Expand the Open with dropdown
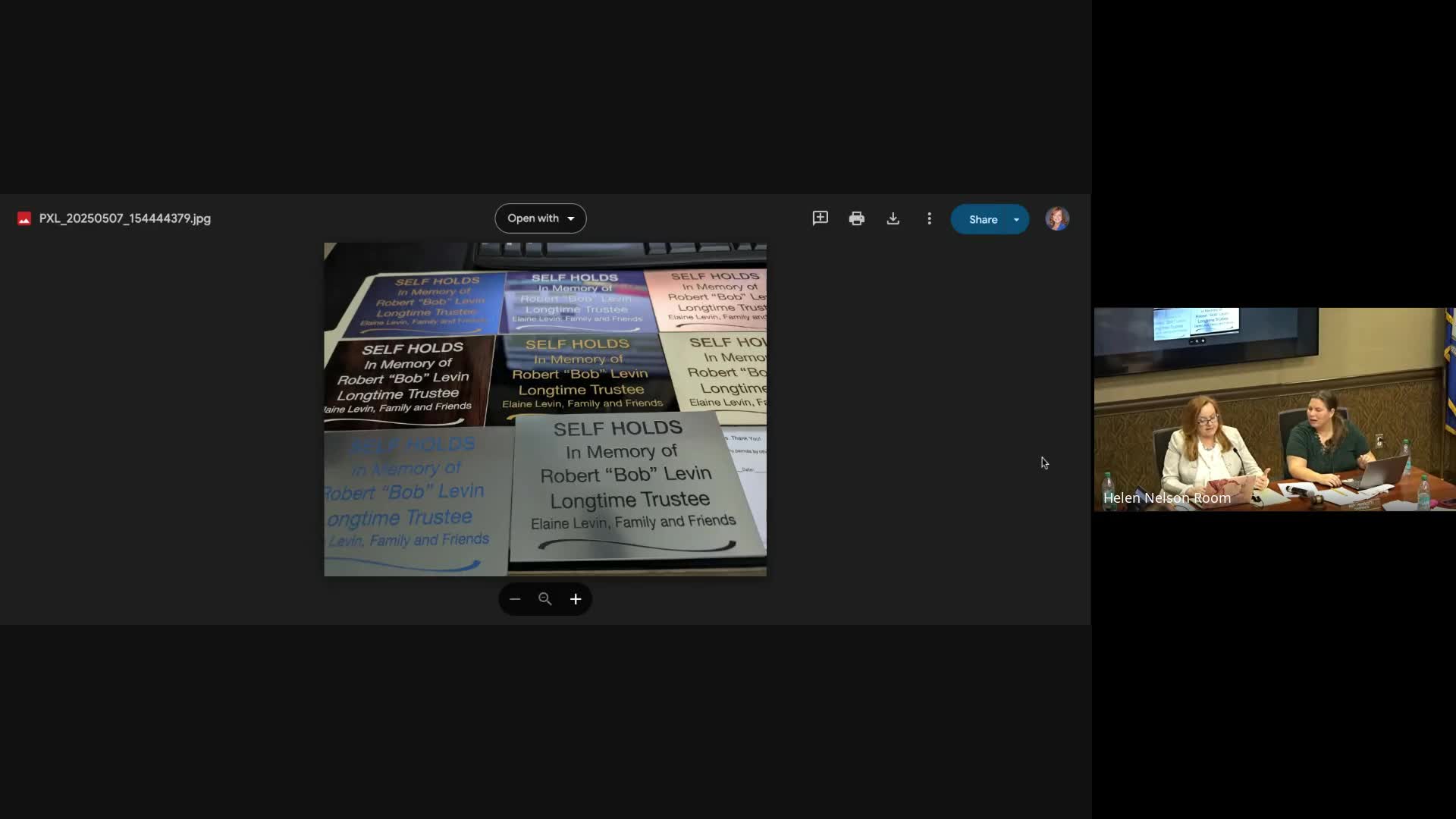1456x819 pixels. pyautogui.click(x=540, y=218)
